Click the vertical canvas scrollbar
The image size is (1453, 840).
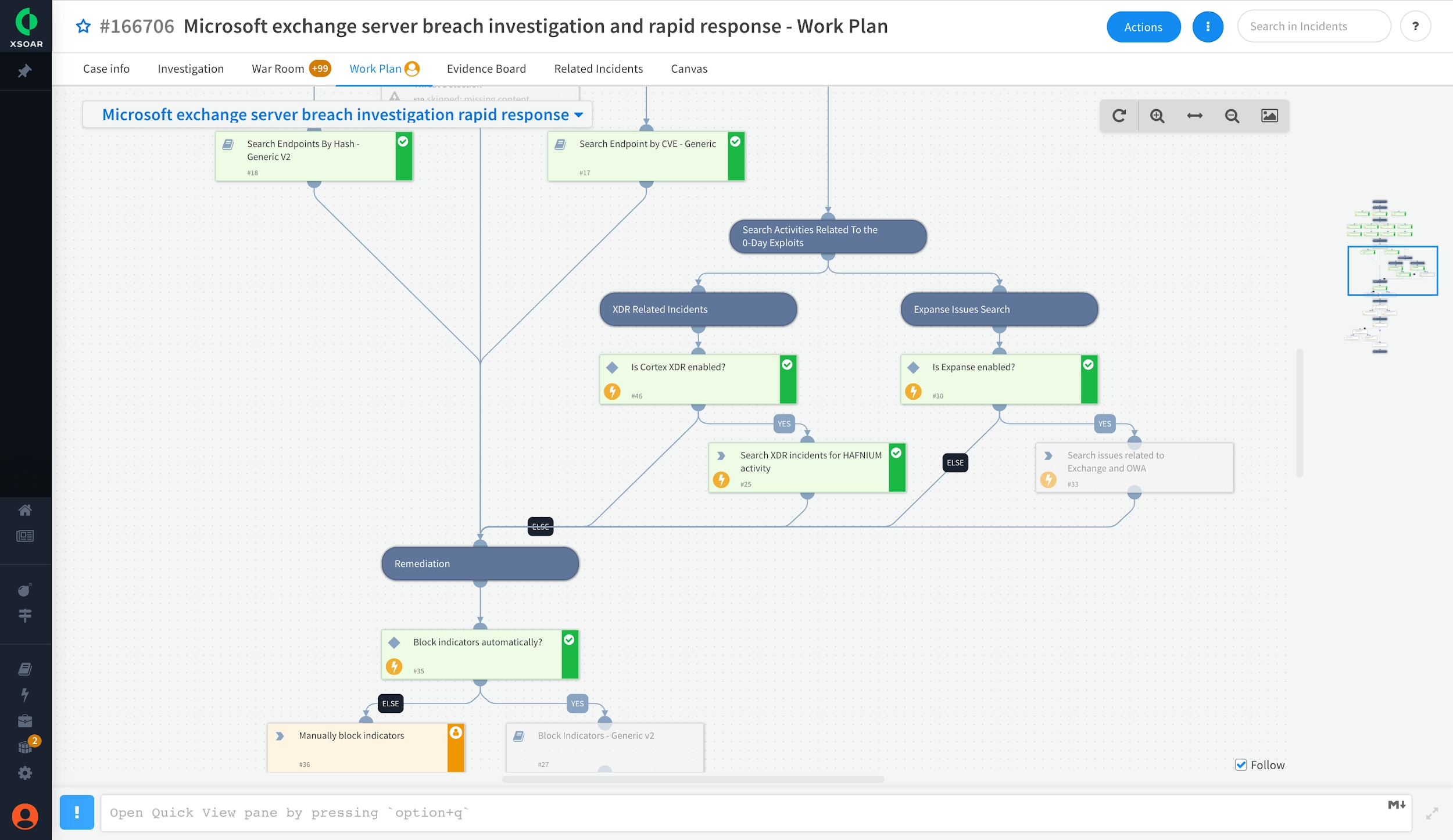pyautogui.click(x=1300, y=413)
